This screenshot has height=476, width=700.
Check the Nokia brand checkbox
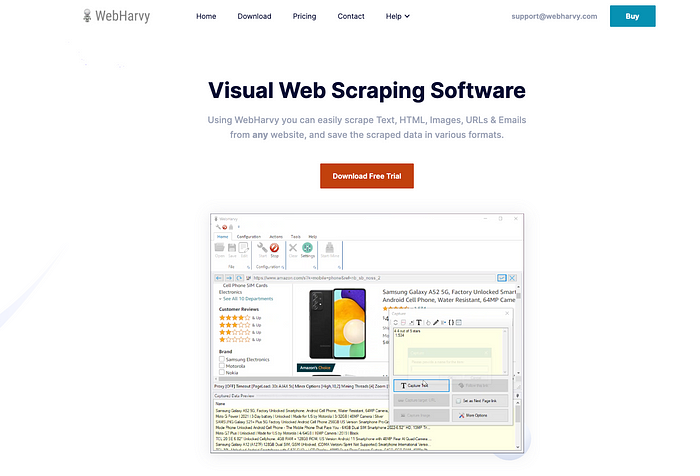[221, 372]
